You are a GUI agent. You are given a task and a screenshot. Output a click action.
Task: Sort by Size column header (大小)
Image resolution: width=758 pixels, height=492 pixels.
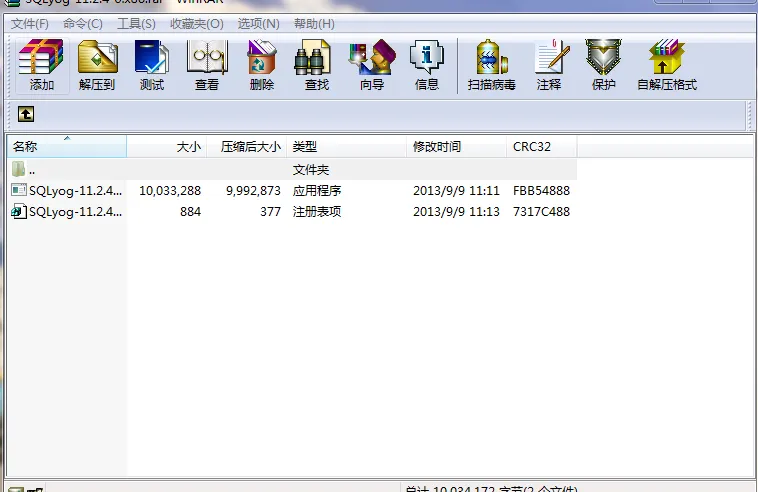point(167,146)
